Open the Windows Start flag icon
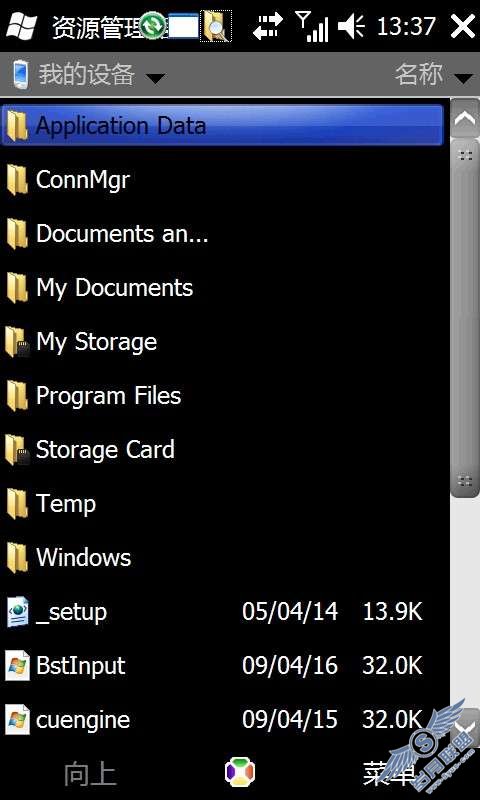 pyautogui.click(x=21, y=26)
